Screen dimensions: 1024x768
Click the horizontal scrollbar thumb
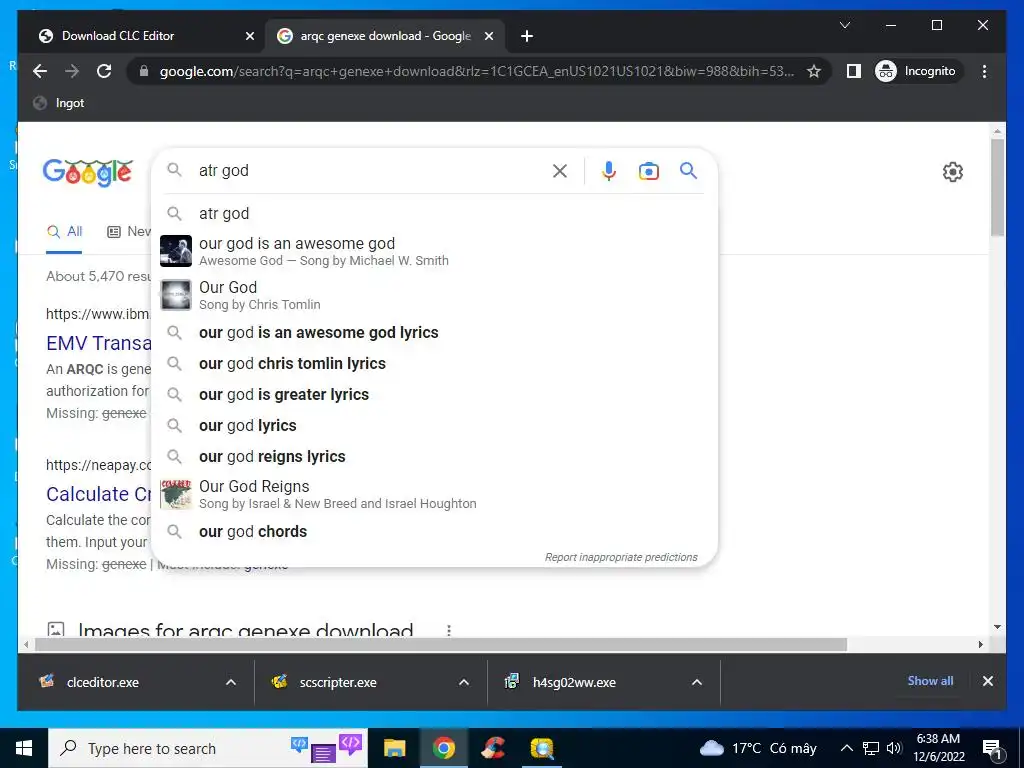(441, 645)
